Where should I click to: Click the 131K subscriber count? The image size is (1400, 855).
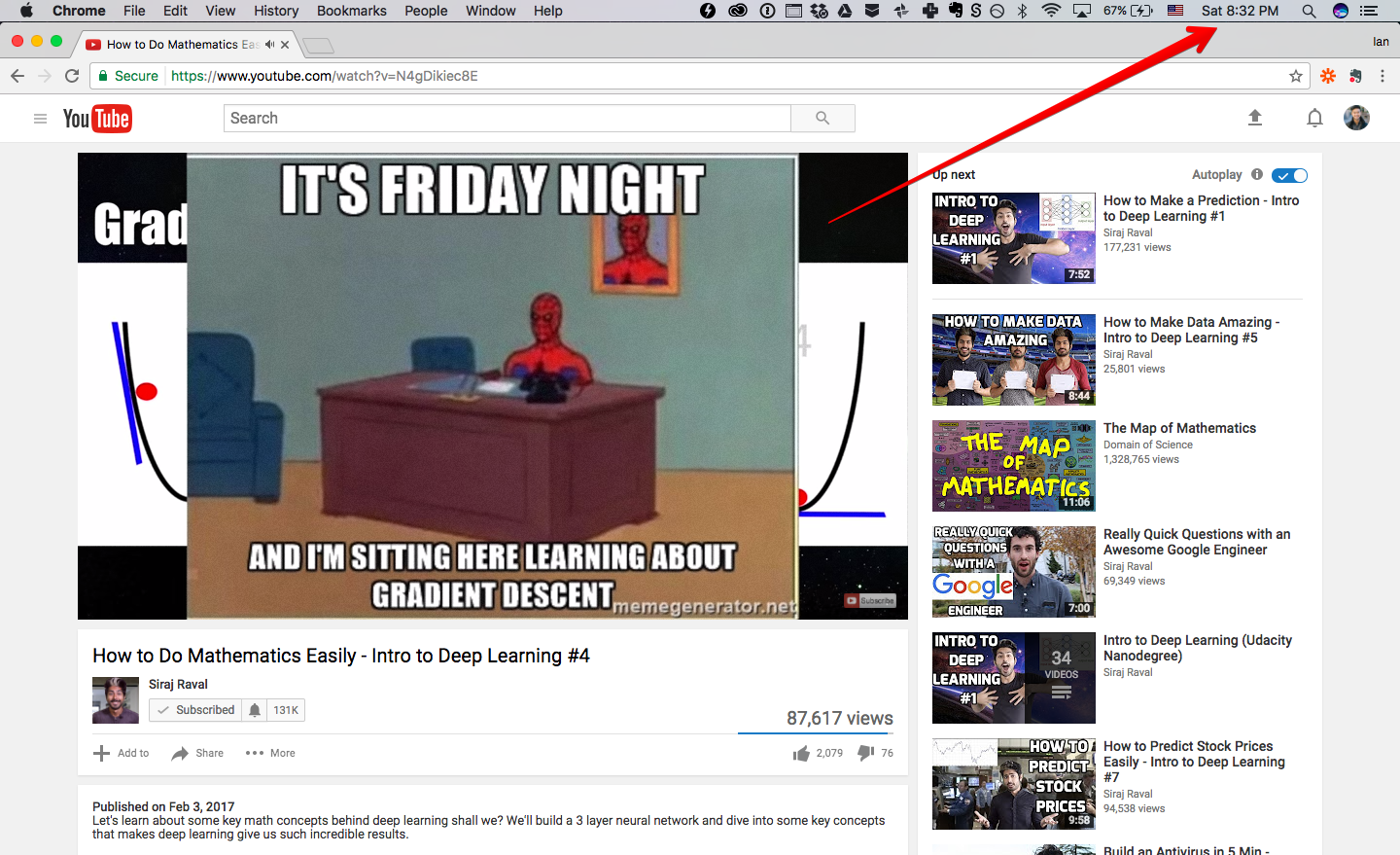pyautogui.click(x=286, y=710)
